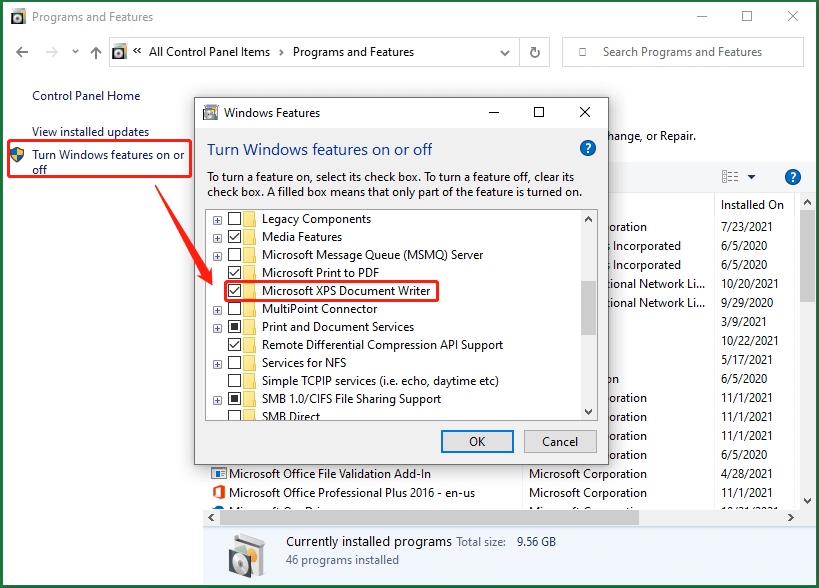Viewport: 819px width, 588px height.
Task: Click the Office File Validation Add-In icon
Action: [218, 474]
